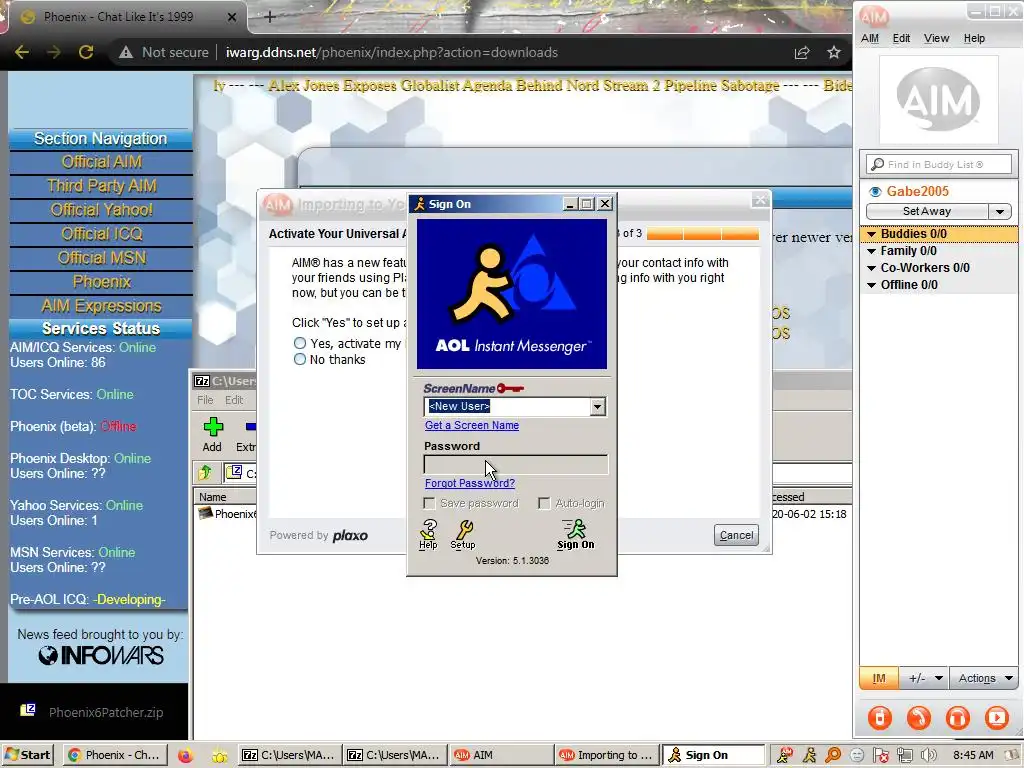Open the Third Party AIM navigation link
The width and height of the screenshot is (1024, 768).
point(101,186)
